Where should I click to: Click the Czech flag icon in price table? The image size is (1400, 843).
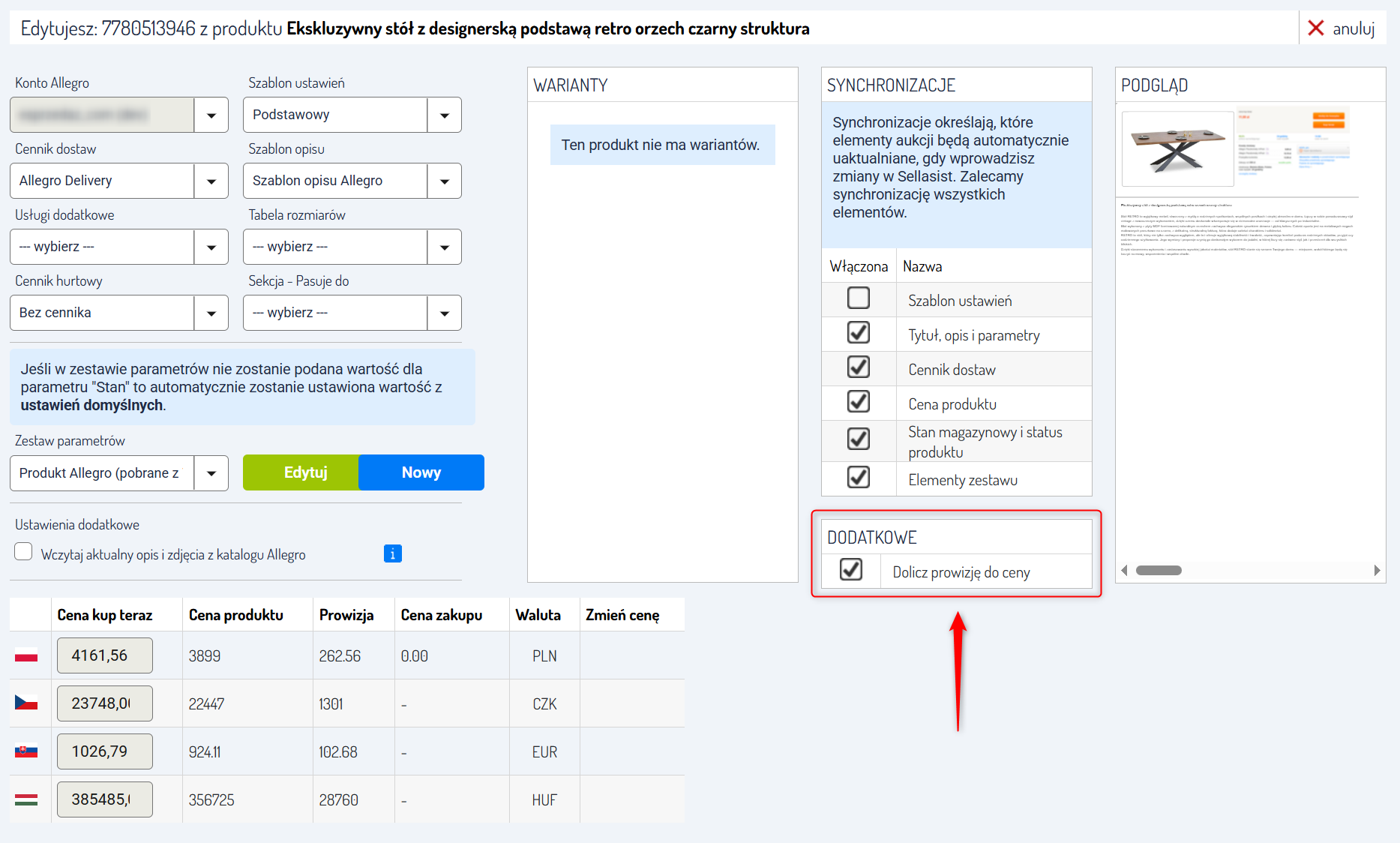26,703
